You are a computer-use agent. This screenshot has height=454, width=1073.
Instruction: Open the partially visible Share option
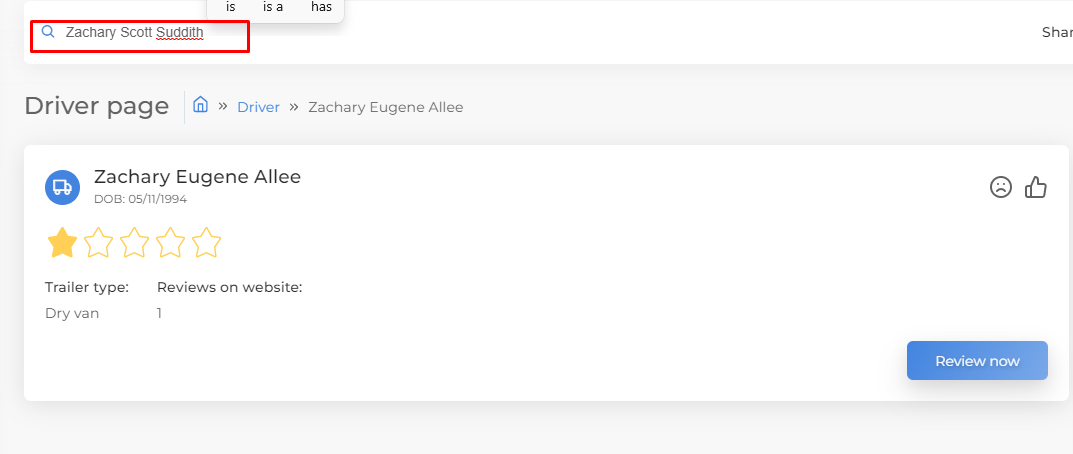1057,32
